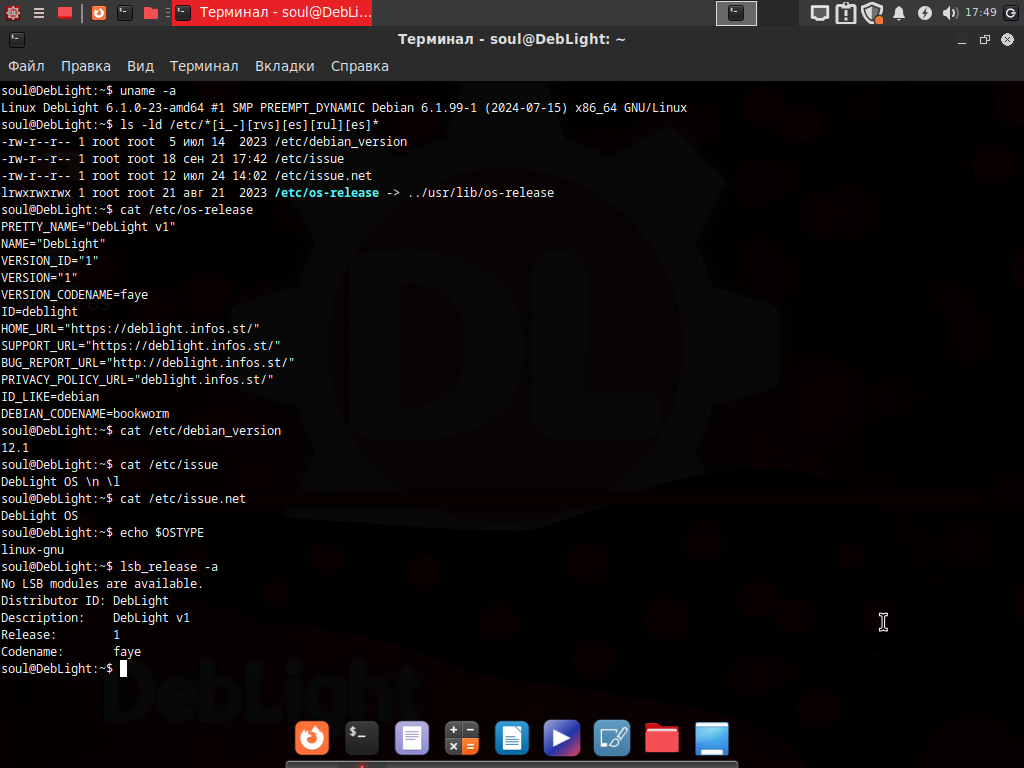Close the terminal window
This screenshot has height=768, width=1024.
pos(1008,40)
